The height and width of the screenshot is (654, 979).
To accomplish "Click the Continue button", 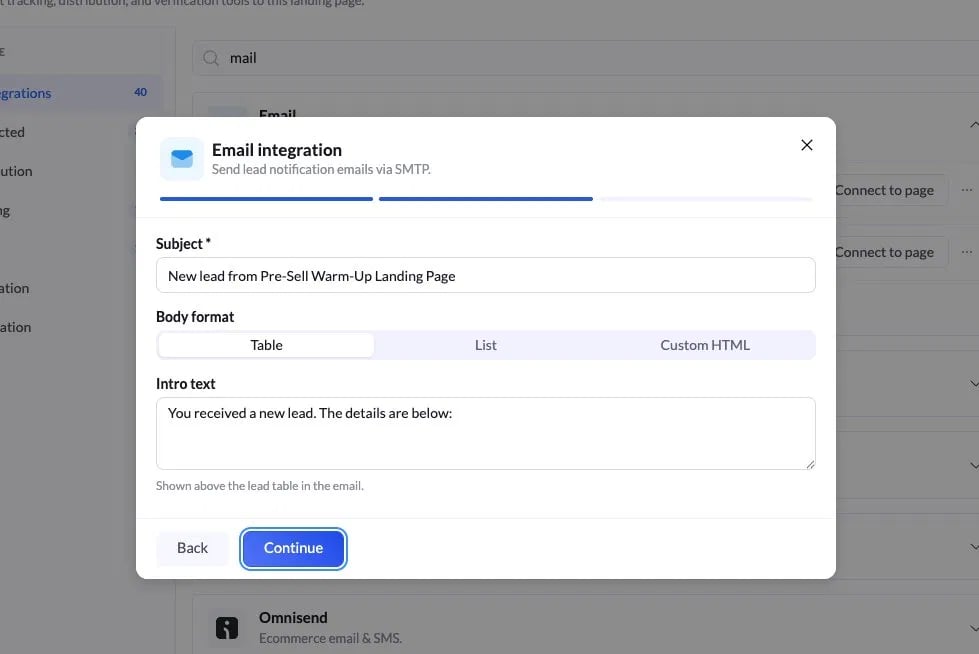I will 293,548.
